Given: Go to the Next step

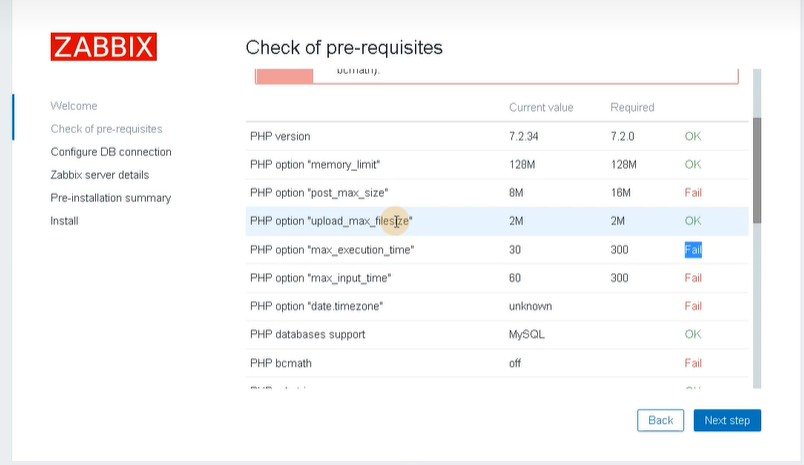Looking at the screenshot, I should pos(727,420).
